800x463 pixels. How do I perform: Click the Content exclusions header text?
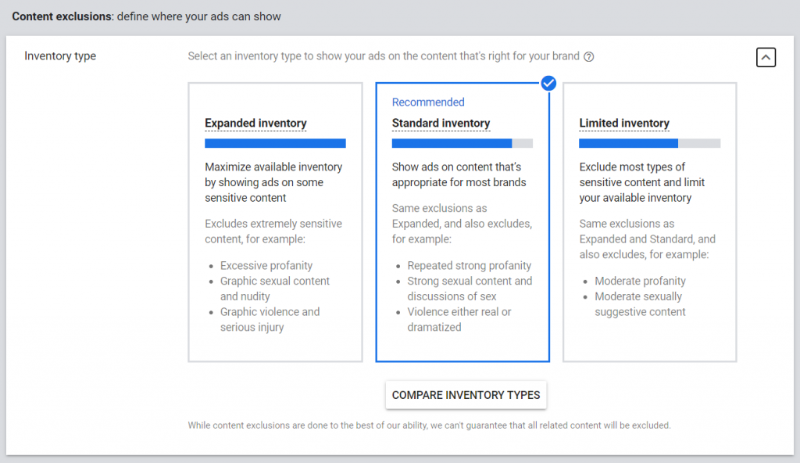tap(146, 17)
